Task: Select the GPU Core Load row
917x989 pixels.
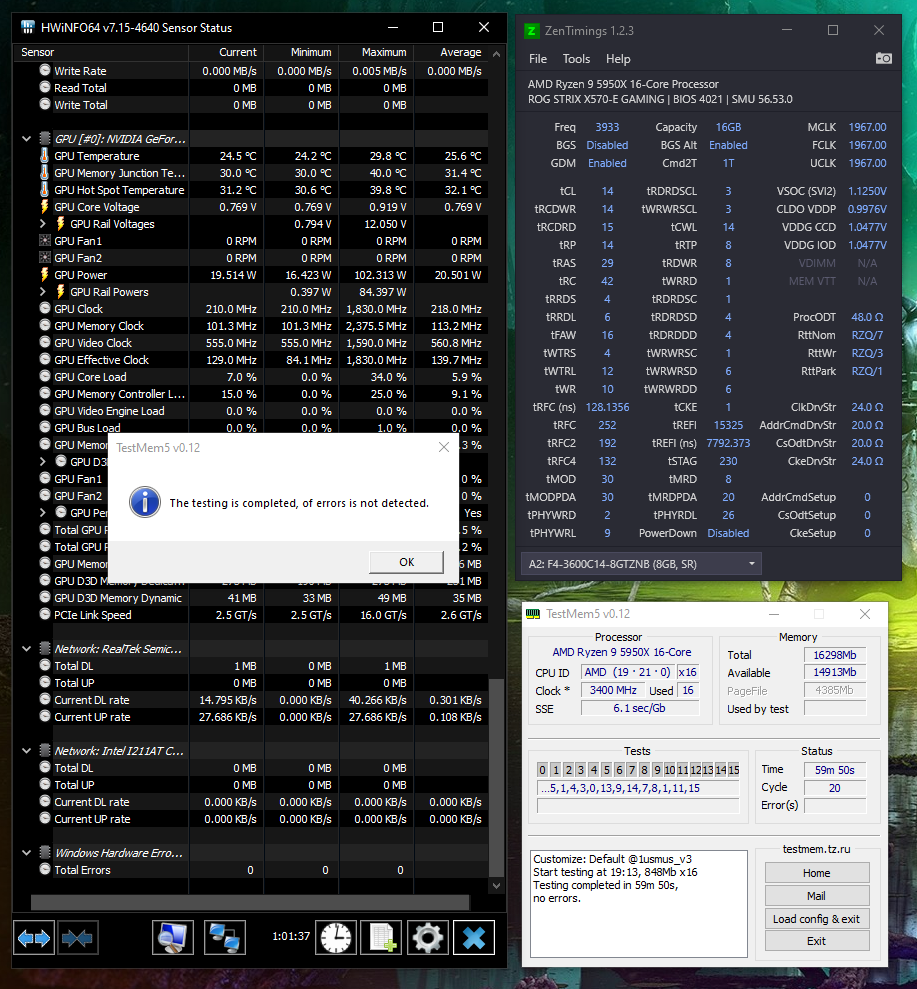Action: pos(250,377)
